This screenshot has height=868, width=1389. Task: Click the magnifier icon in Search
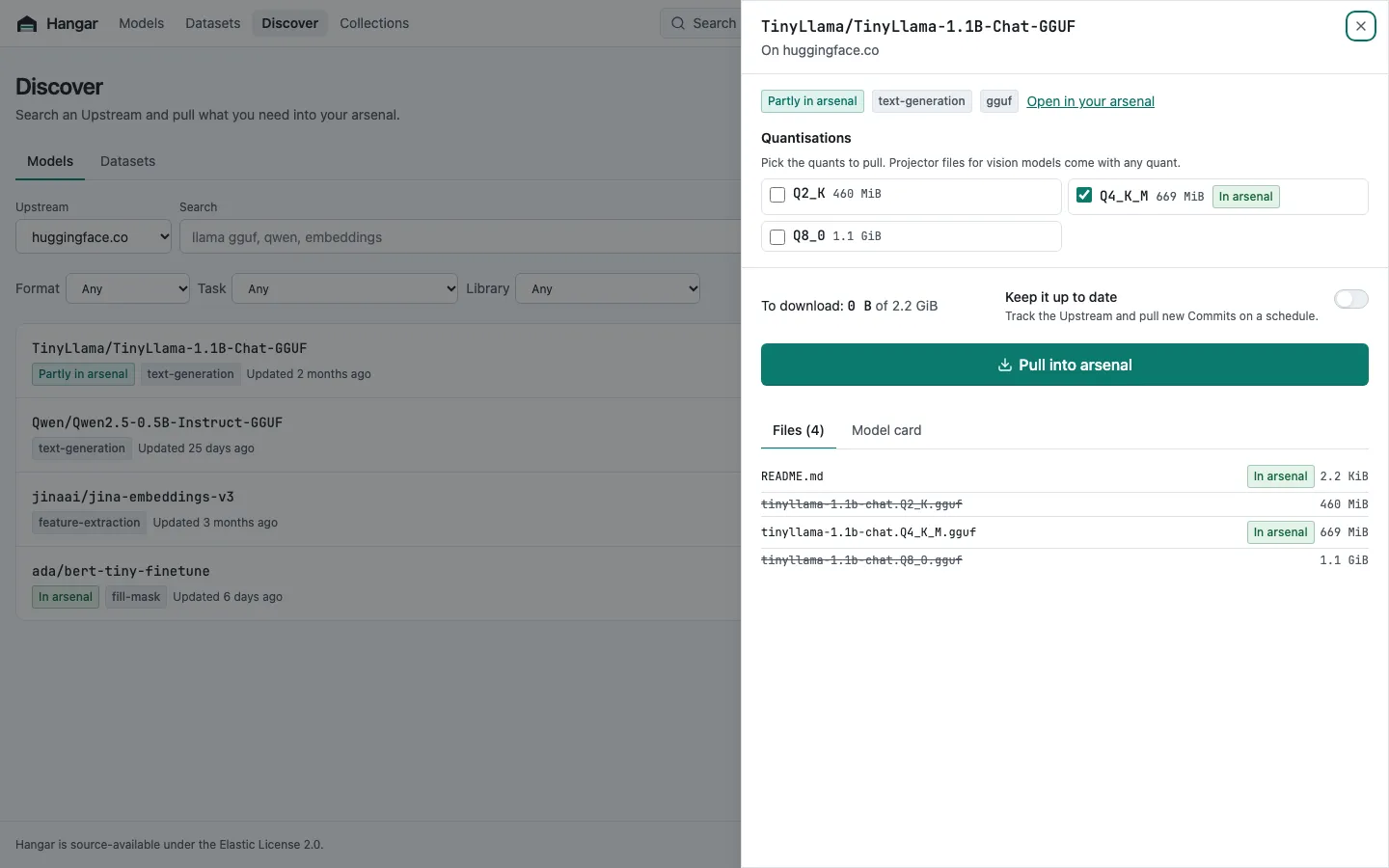(679, 23)
